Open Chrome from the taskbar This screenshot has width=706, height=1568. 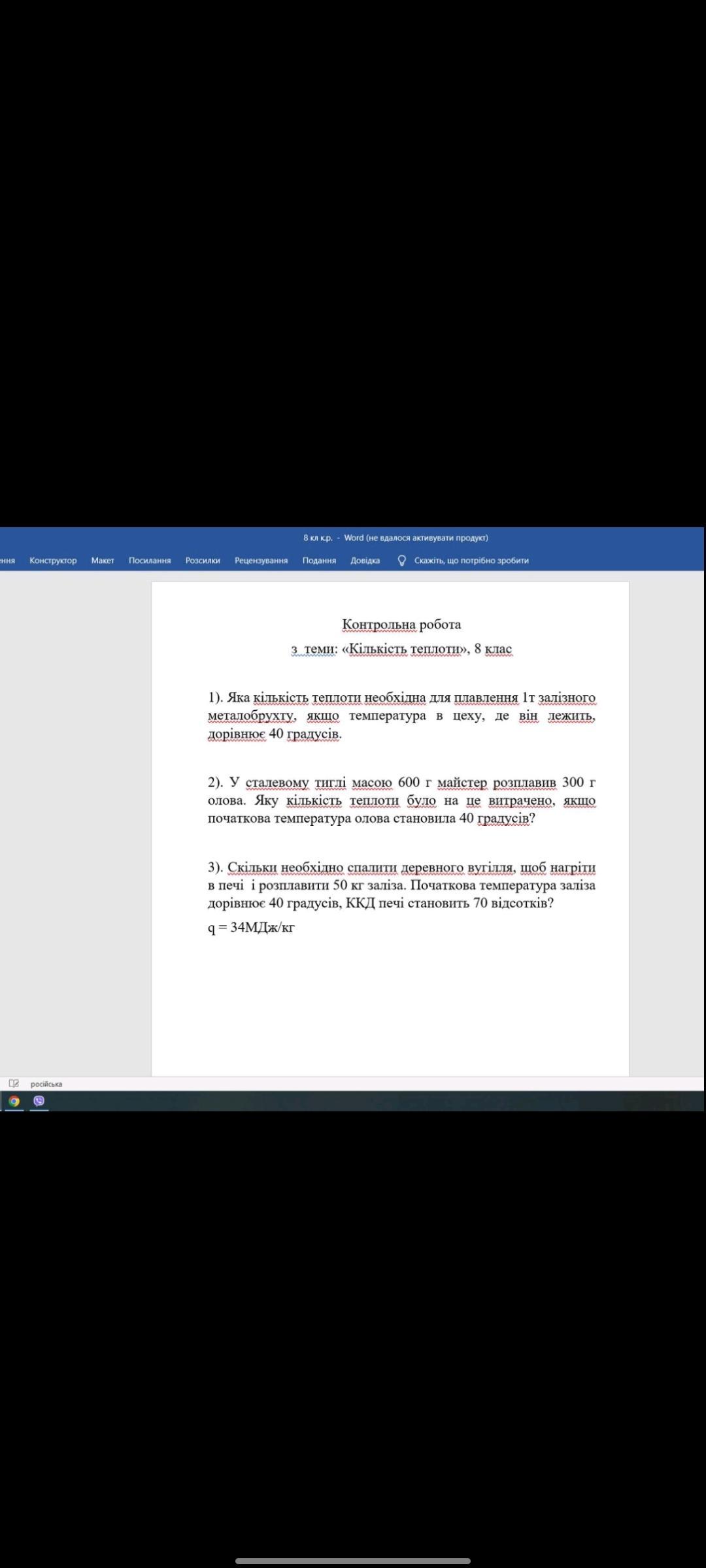coord(14,1101)
